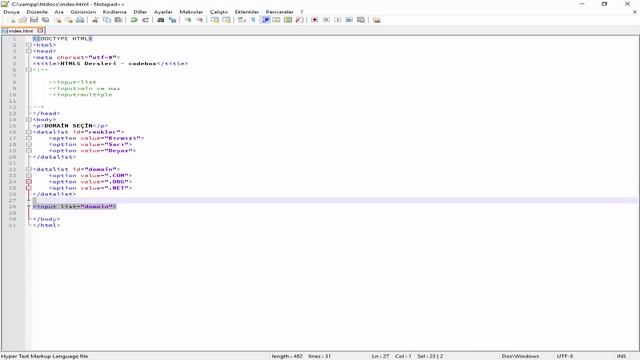Toggle synchronized vertical scrolling icon
The width and height of the screenshot is (640, 360).
point(215,20)
